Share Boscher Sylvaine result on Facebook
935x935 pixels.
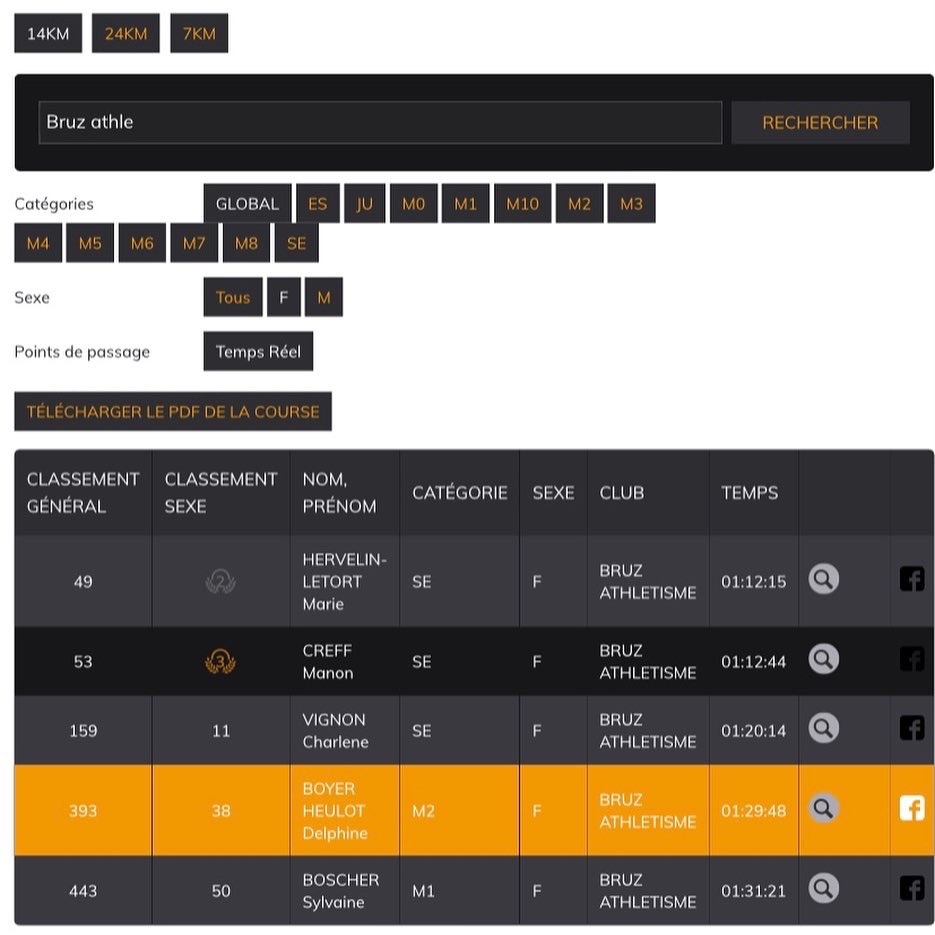[x=911, y=888]
